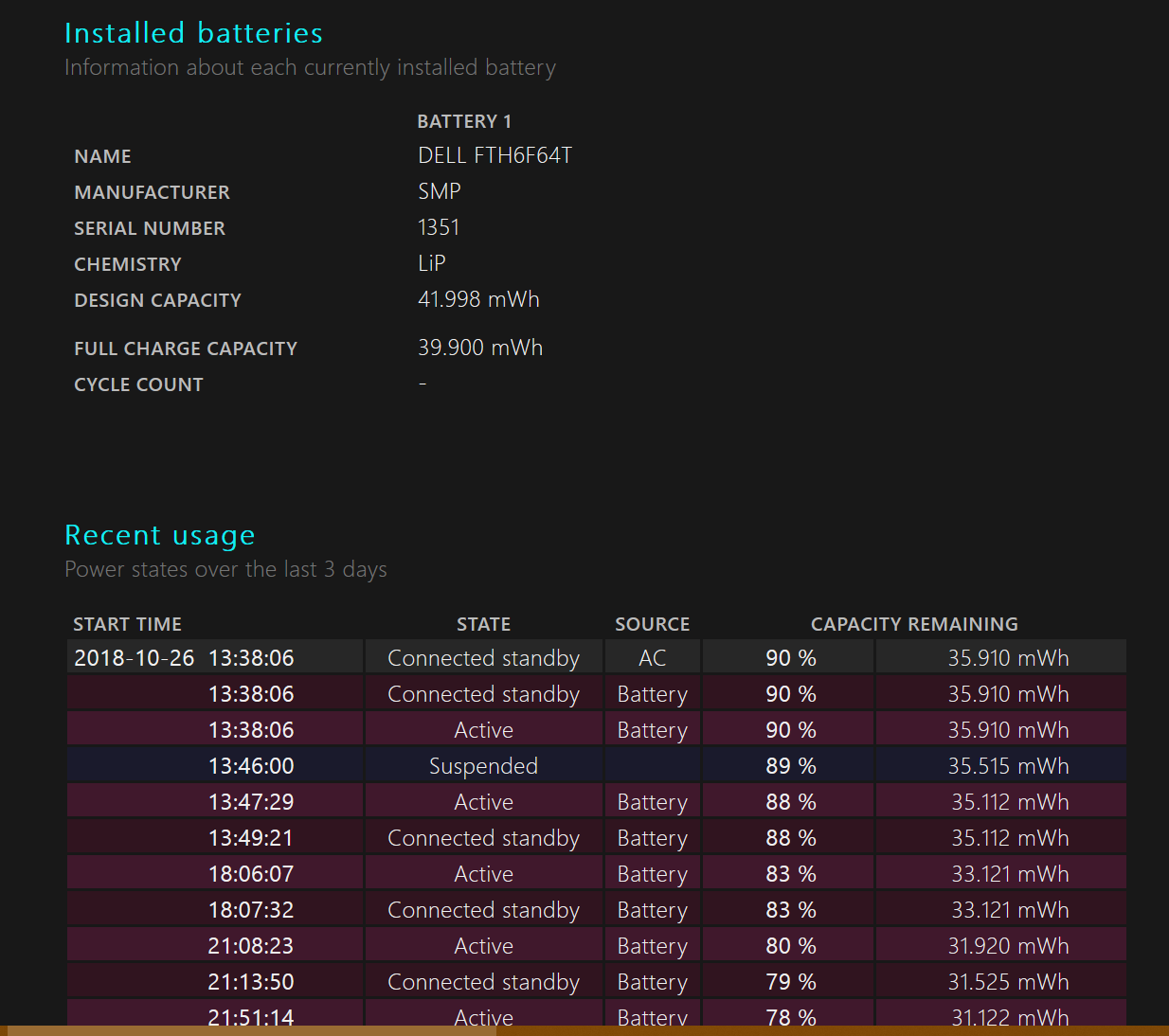The width and height of the screenshot is (1169, 1036).
Task: Select the 'MANUFACTURER' label
Action: click(152, 192)
